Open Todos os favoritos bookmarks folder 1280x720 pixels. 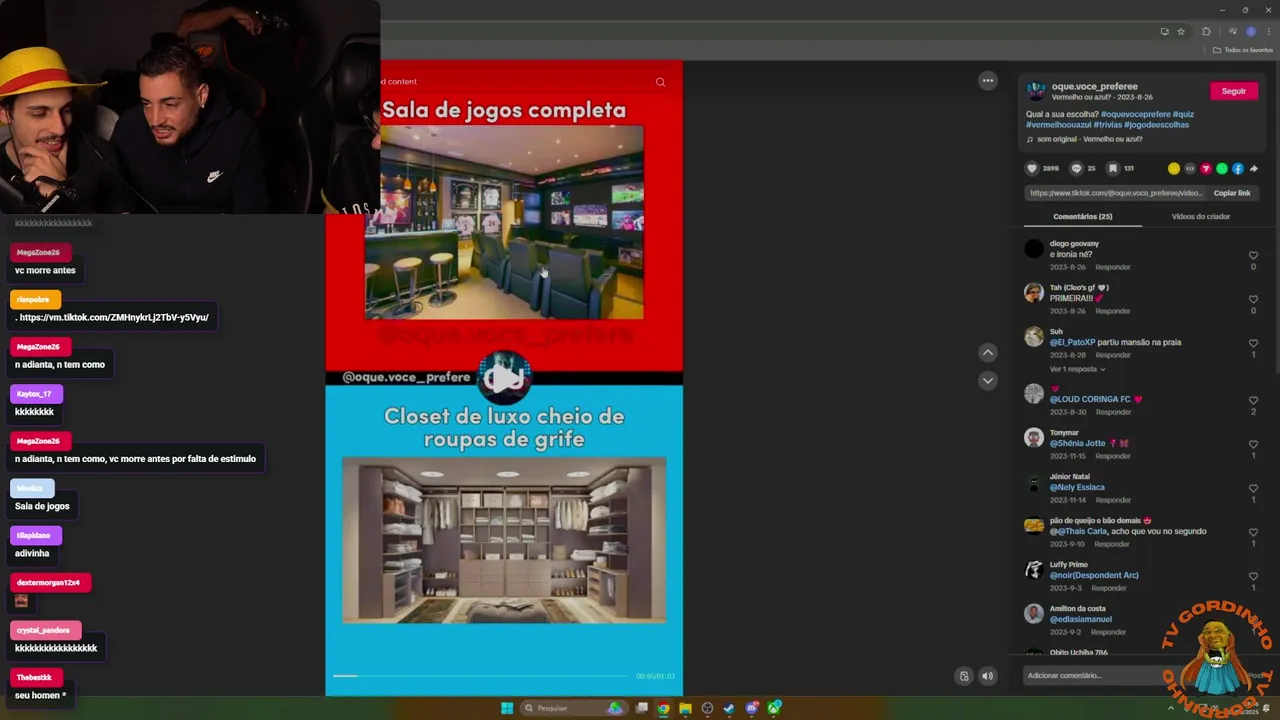click(1243, 50)
